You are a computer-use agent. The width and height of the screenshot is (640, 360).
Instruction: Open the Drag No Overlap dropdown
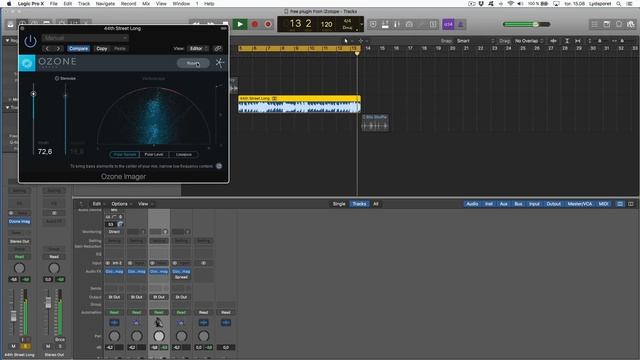click(x=529, y=41)
